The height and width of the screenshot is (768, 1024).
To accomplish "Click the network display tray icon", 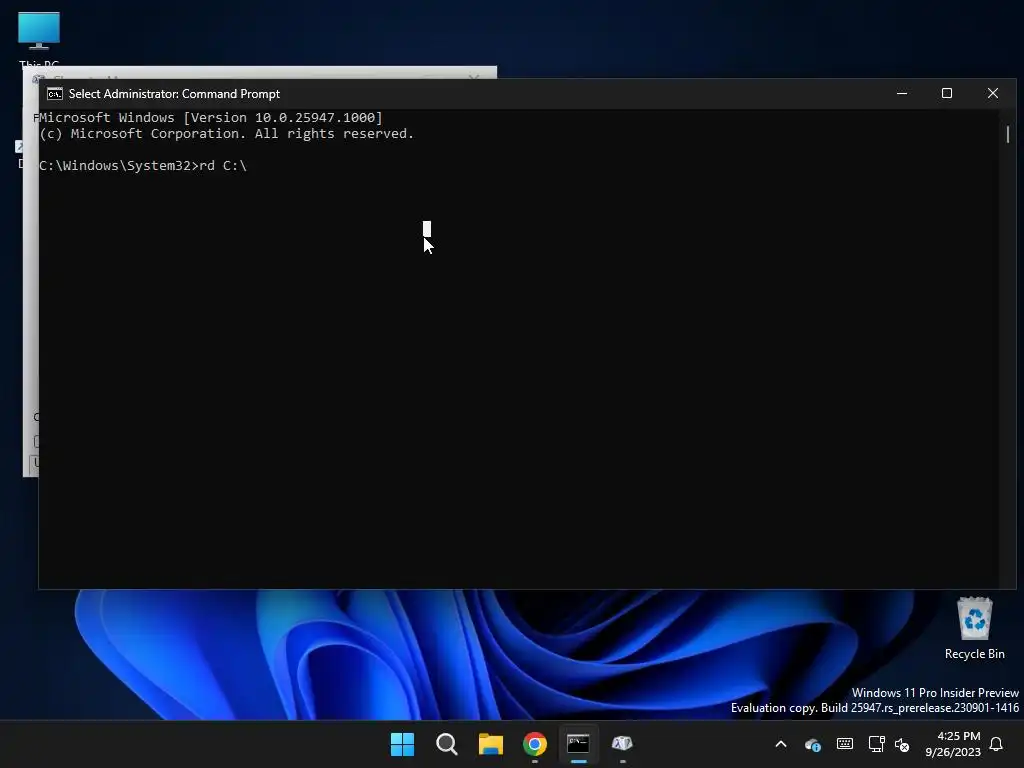I will [876, 744].
